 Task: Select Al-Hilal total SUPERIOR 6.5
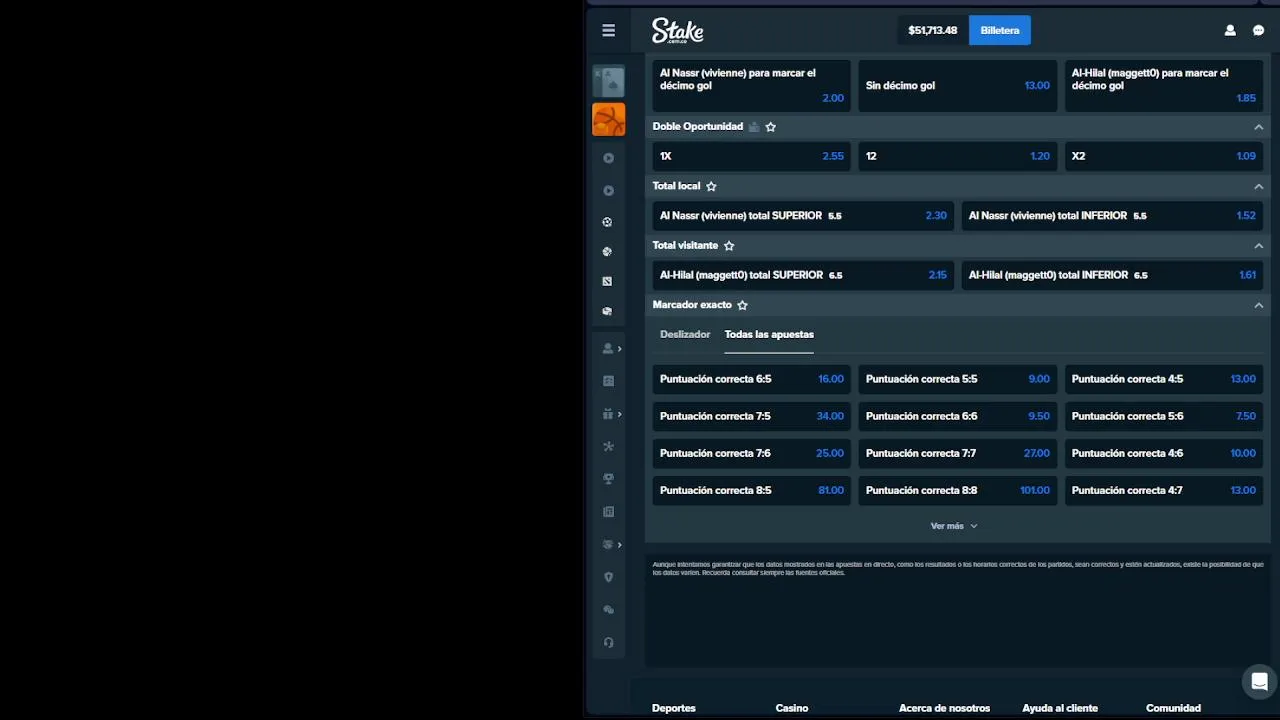tap(803, 275)
